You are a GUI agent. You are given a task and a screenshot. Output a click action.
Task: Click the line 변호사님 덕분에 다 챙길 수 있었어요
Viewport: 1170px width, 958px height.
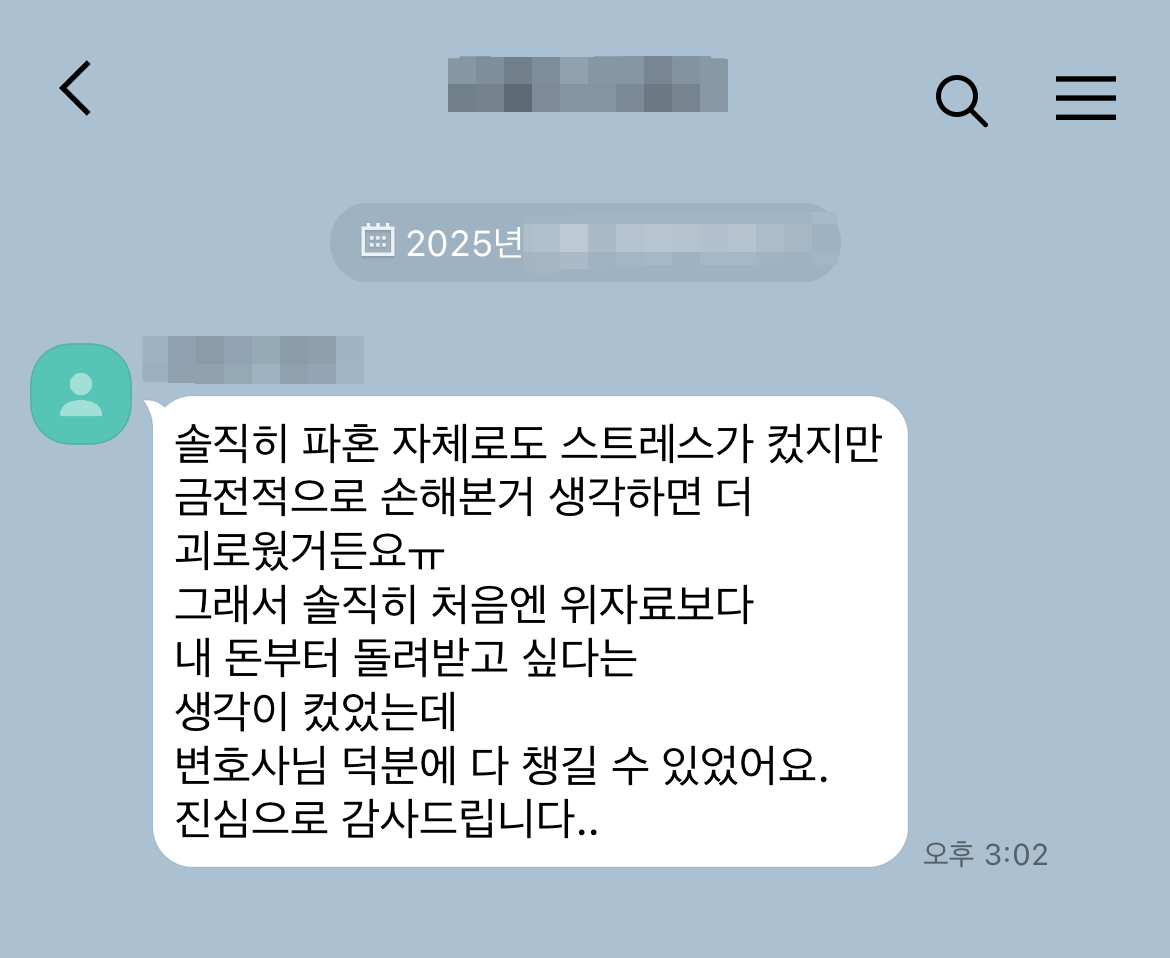click(501, 766)
